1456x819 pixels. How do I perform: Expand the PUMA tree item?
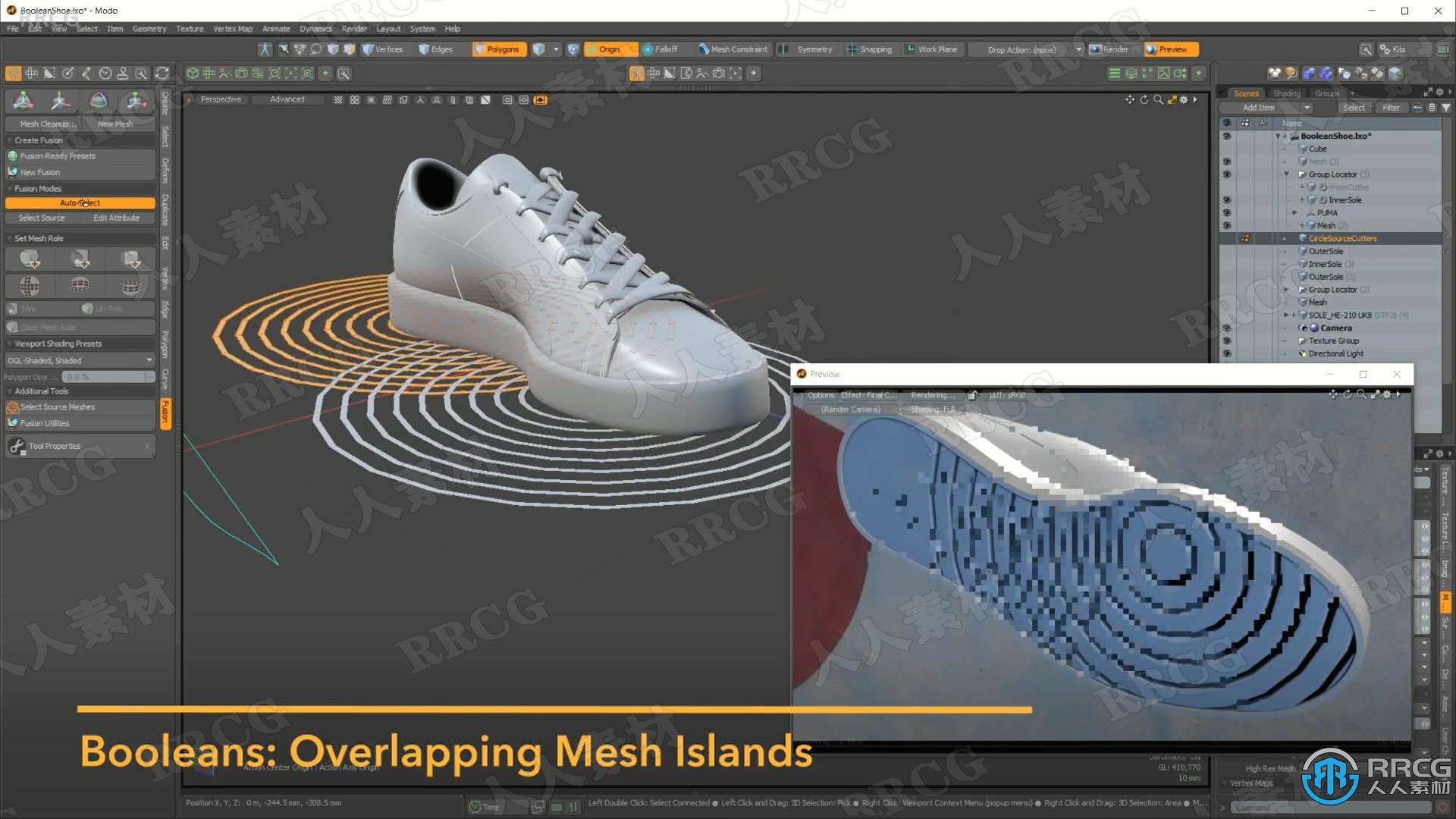[x=1295, y=213]
